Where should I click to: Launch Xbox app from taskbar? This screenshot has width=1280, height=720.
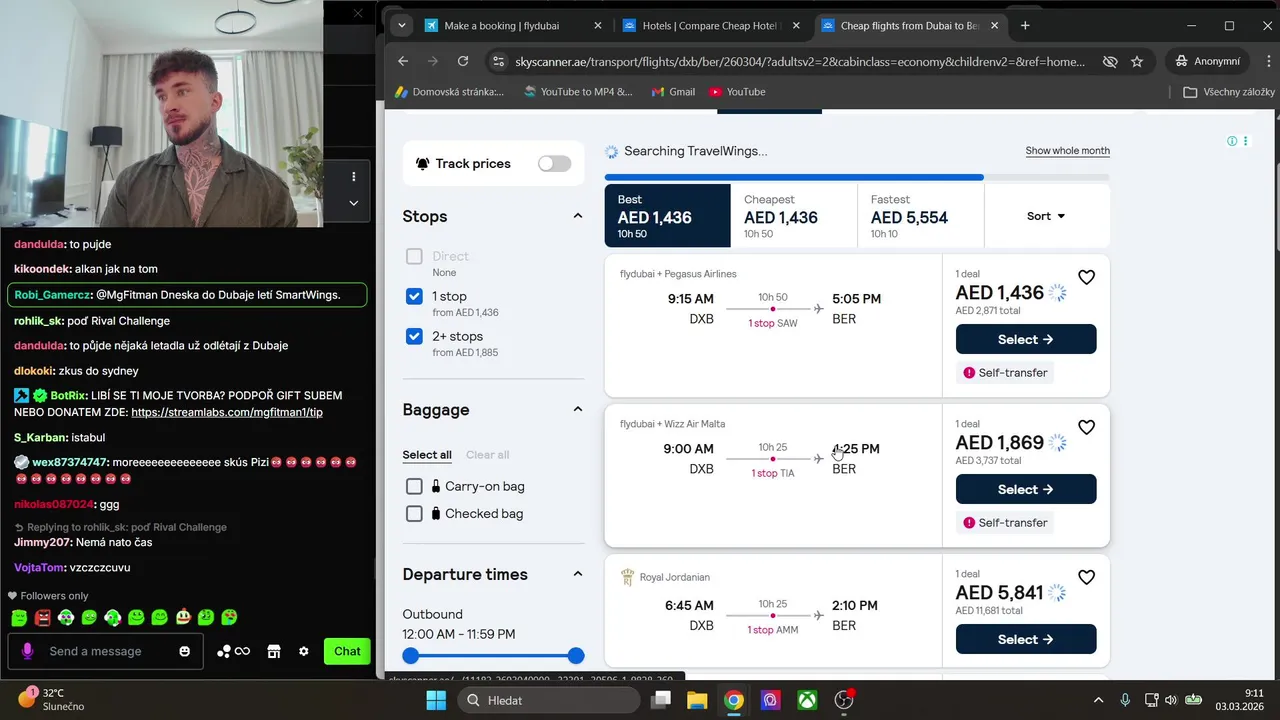pyautogui.click(x=807, y=700)
